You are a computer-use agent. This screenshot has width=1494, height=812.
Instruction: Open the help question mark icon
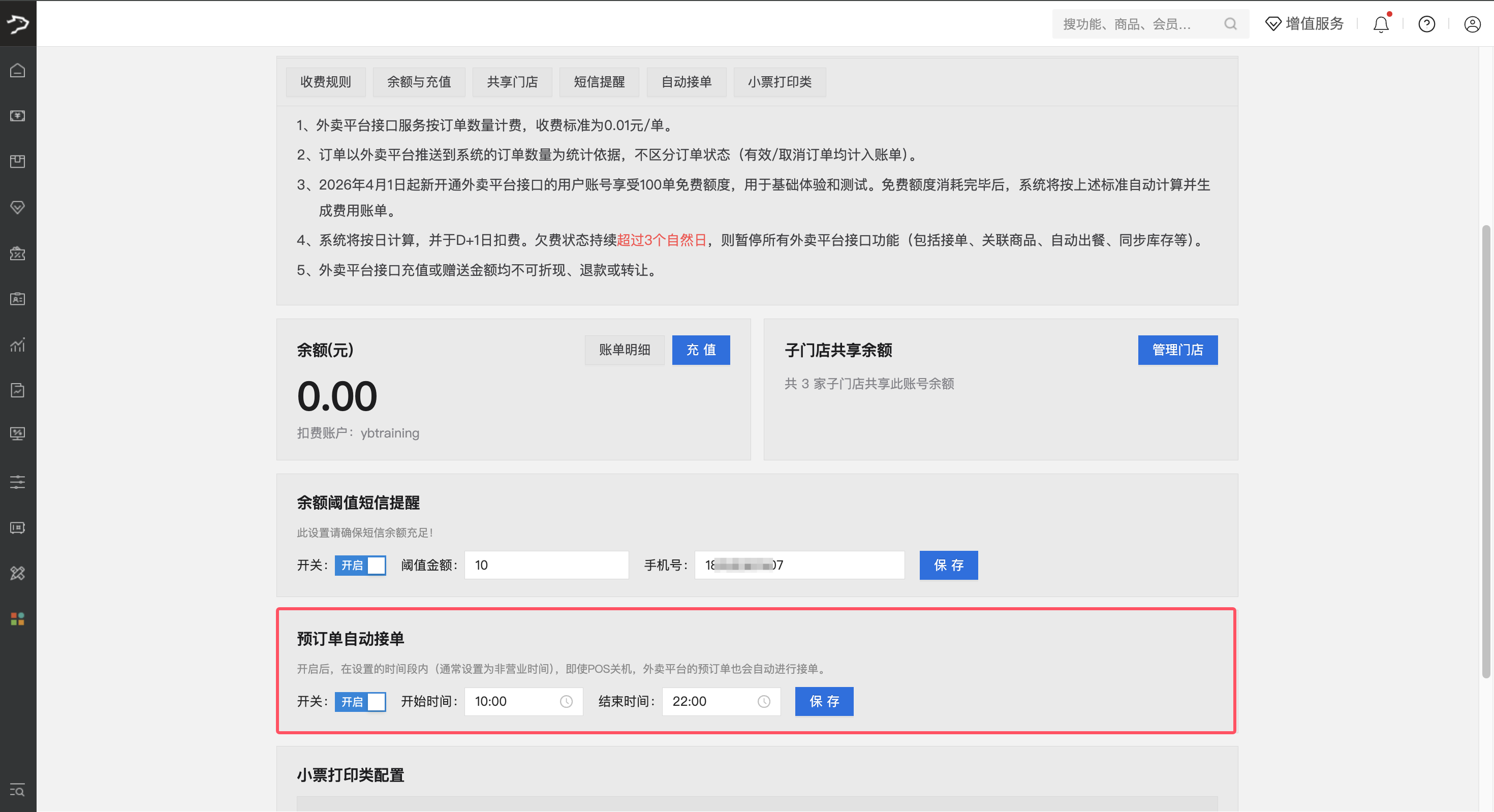coord(1426,24)
